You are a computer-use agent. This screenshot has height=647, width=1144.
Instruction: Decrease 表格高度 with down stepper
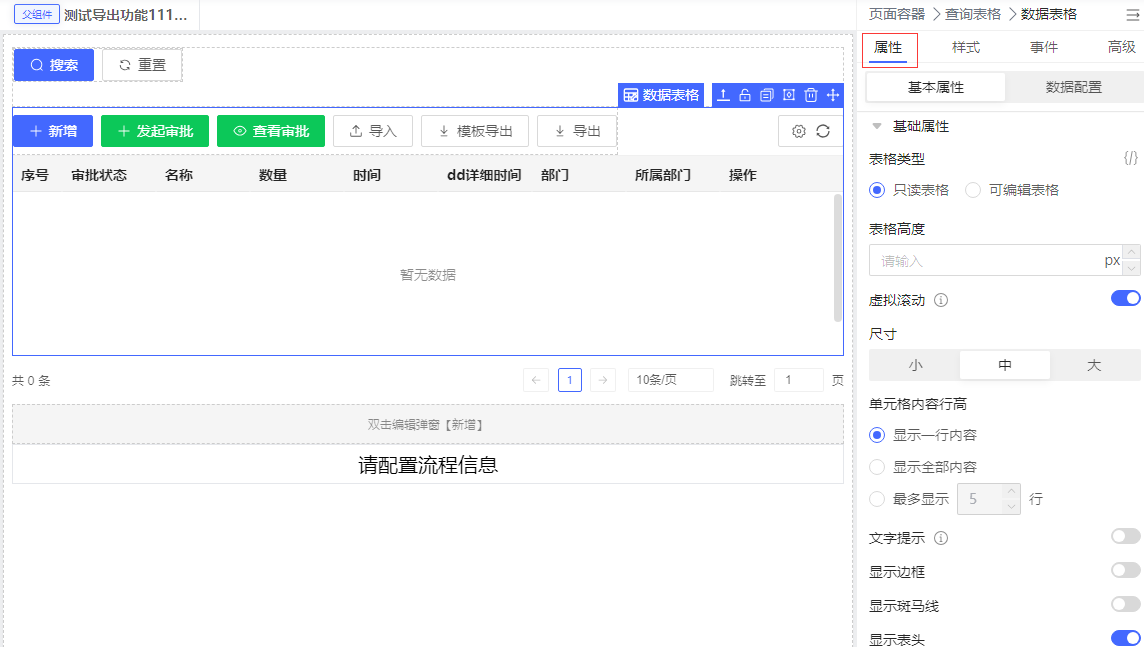pyautogui.click(x=1132, y=268)
